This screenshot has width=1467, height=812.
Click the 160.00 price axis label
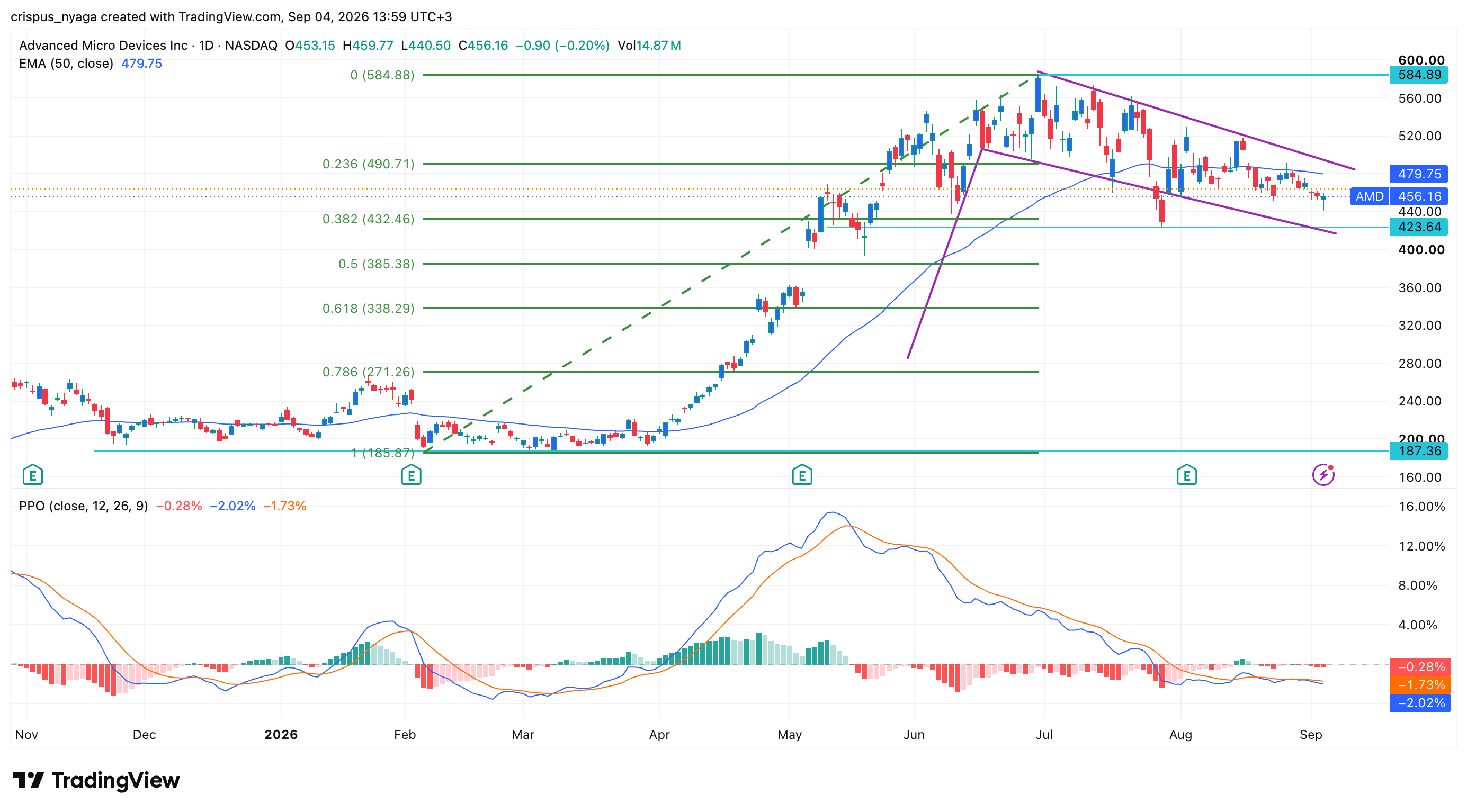[x=1420, y=477]
